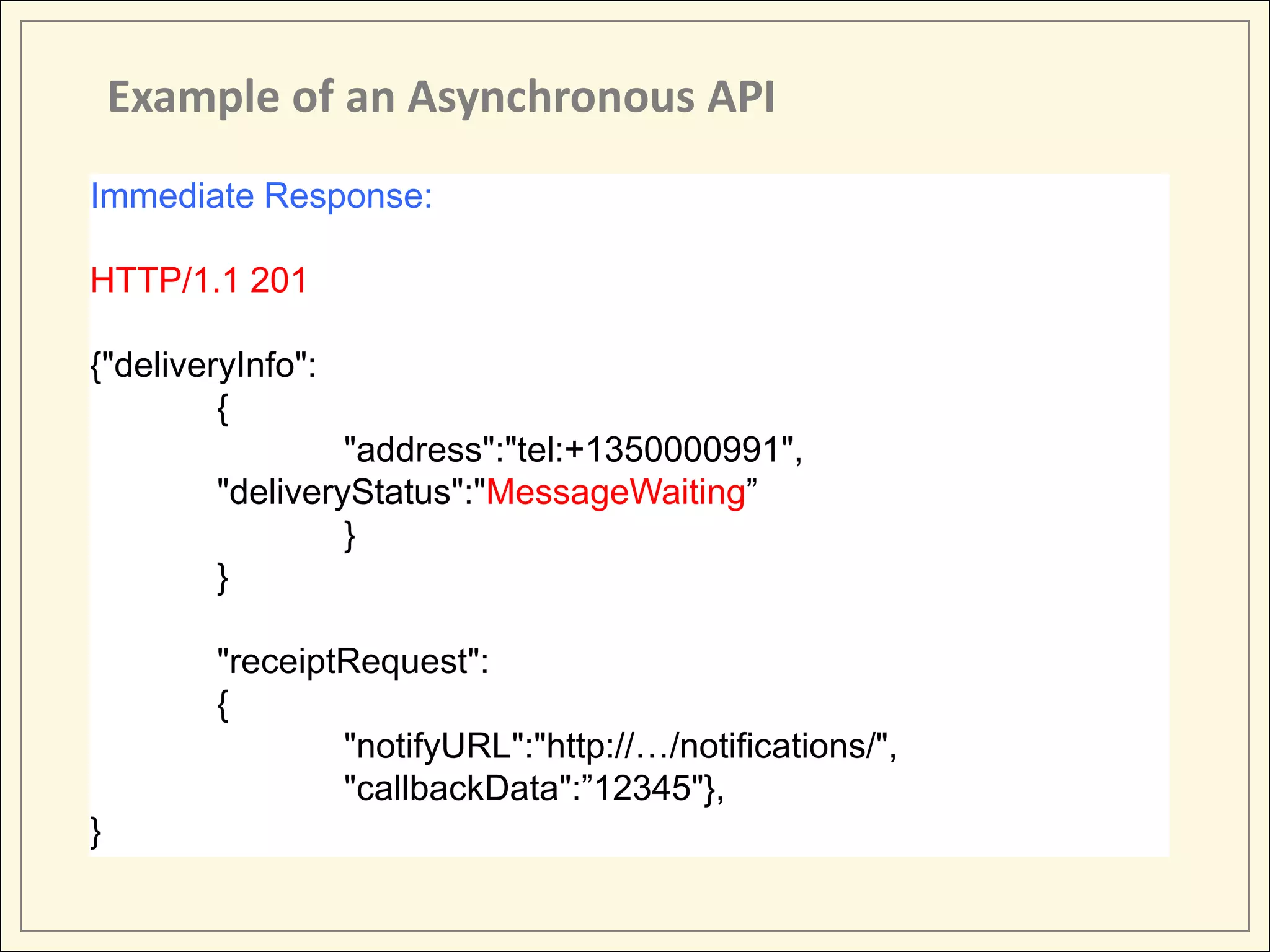The image size is (1270, 952).
Task: Click the phone number 'tel:+1350000991'
Action: tap(649, 449)
